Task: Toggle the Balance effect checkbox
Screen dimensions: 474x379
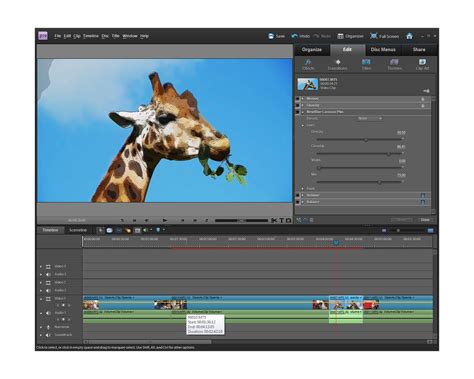Action: click(x=298, y=202)
